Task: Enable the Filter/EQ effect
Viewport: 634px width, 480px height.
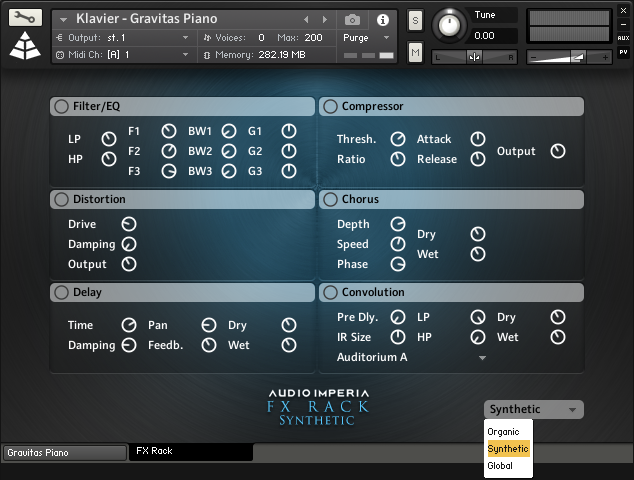Action: coord(61,107)
